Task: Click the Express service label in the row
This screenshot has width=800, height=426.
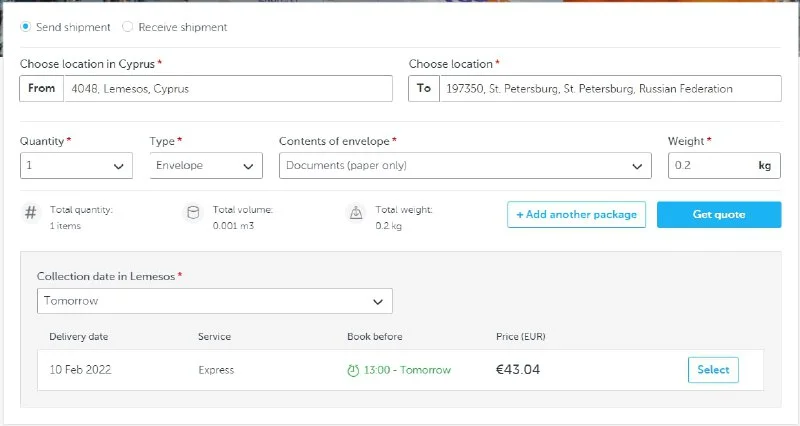Action: click(216, 370)
